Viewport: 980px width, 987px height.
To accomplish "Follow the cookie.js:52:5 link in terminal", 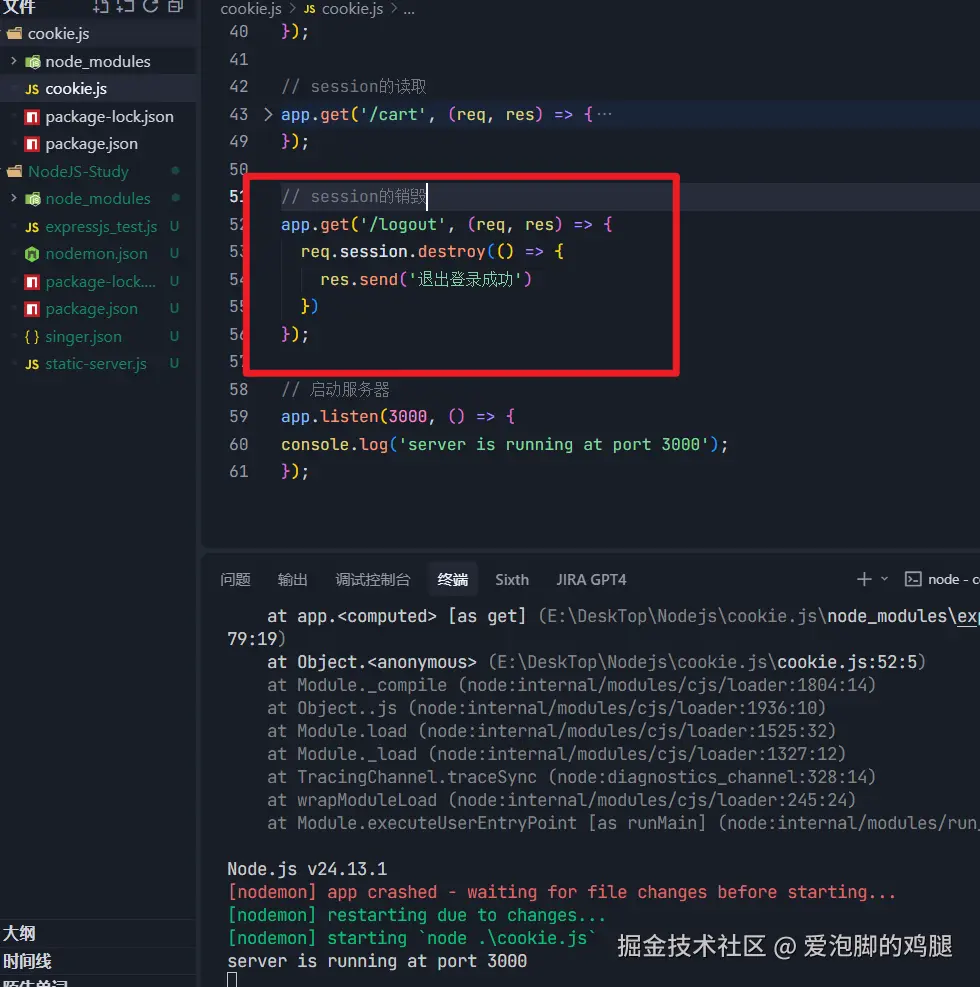I will (x=847, y=662).
